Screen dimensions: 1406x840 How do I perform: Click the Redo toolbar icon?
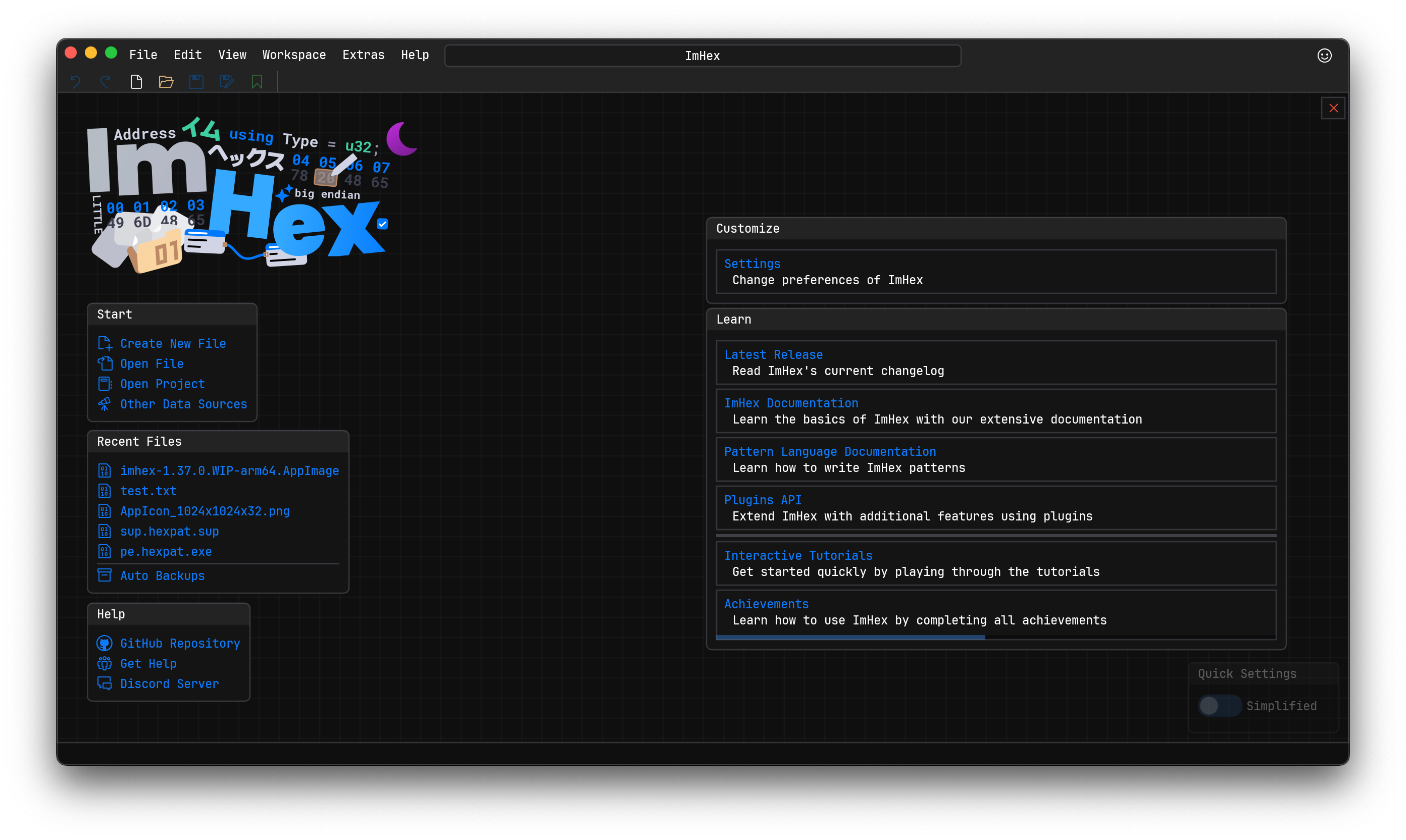click(x=106, y=81)
